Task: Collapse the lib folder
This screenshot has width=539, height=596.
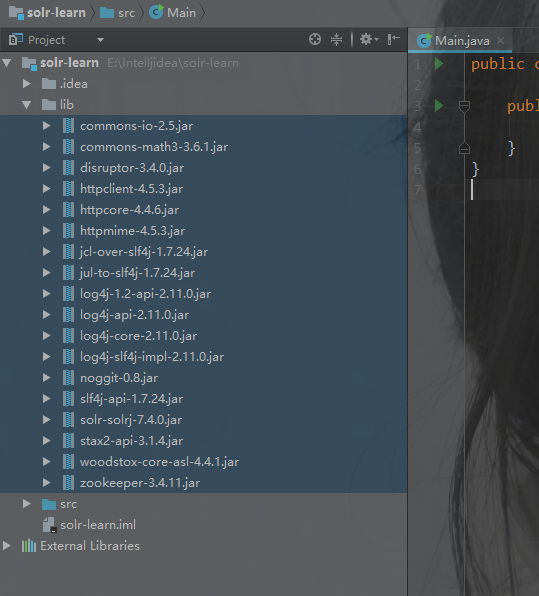Action: tap(26, 105)
